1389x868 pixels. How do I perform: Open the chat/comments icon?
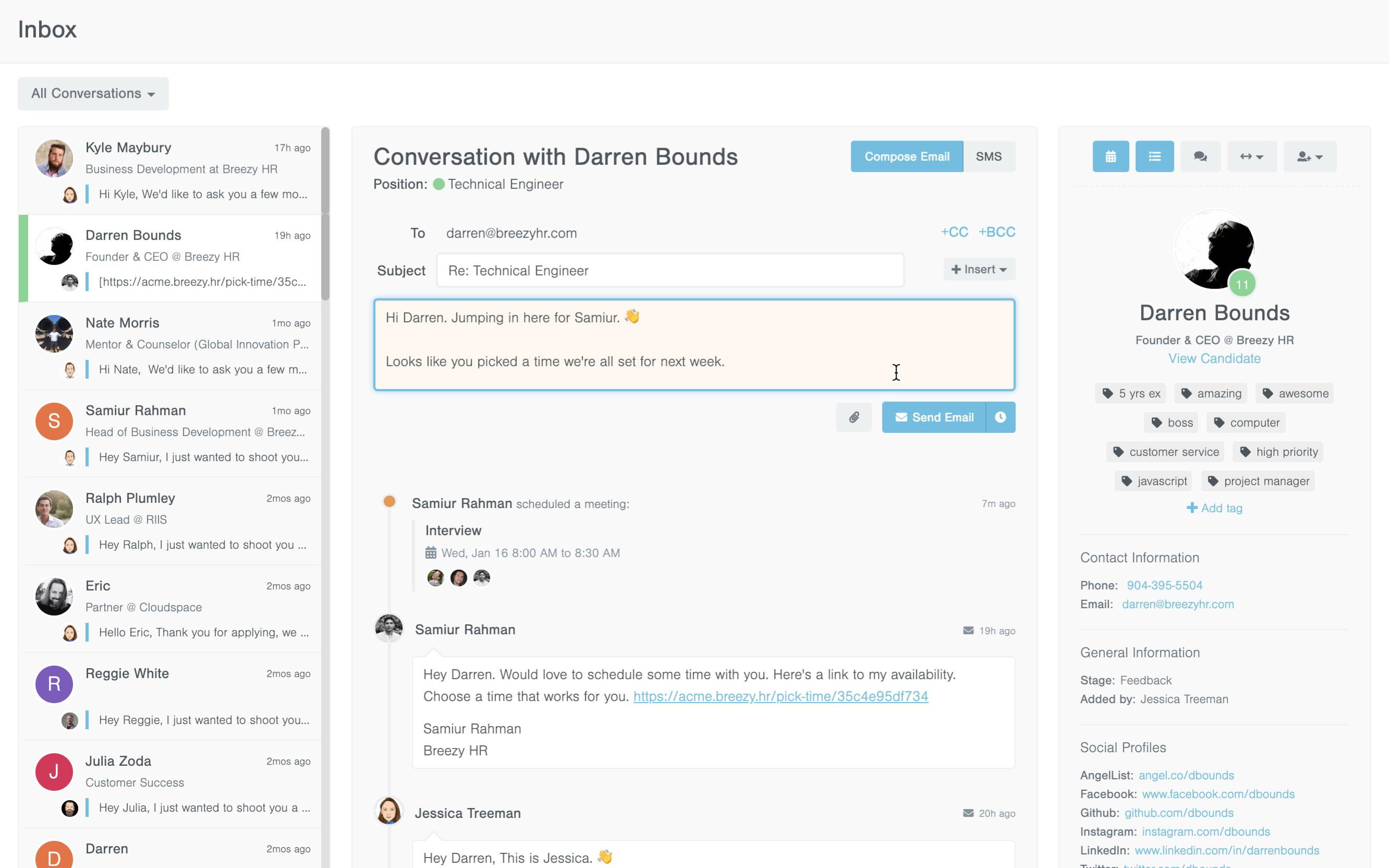pyautogui.click(x=1201, y=155)
